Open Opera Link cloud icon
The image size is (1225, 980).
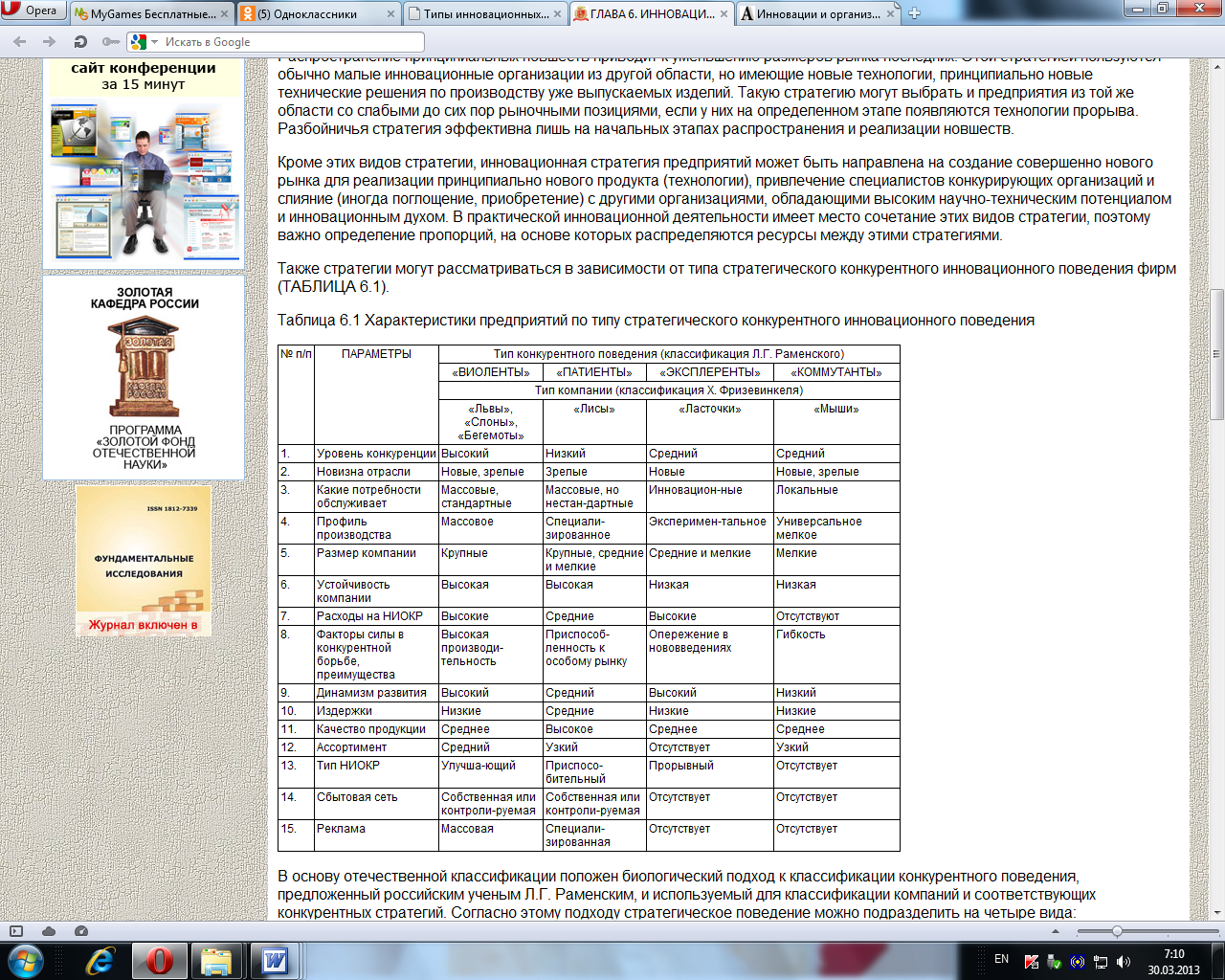[x=49, y=931]
